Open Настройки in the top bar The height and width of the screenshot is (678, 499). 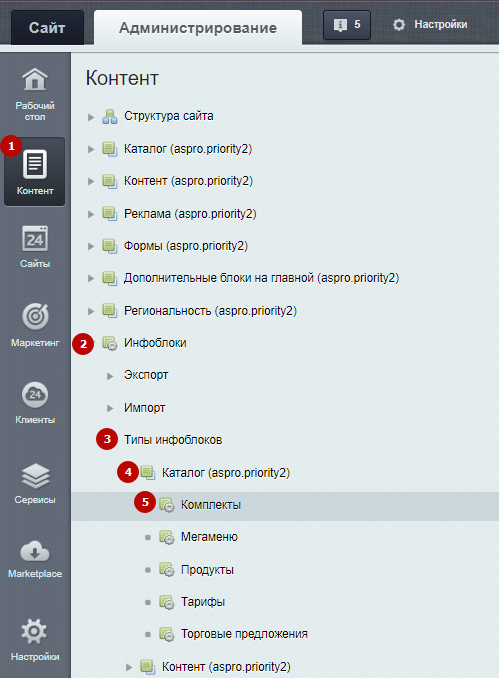[430, 25]
